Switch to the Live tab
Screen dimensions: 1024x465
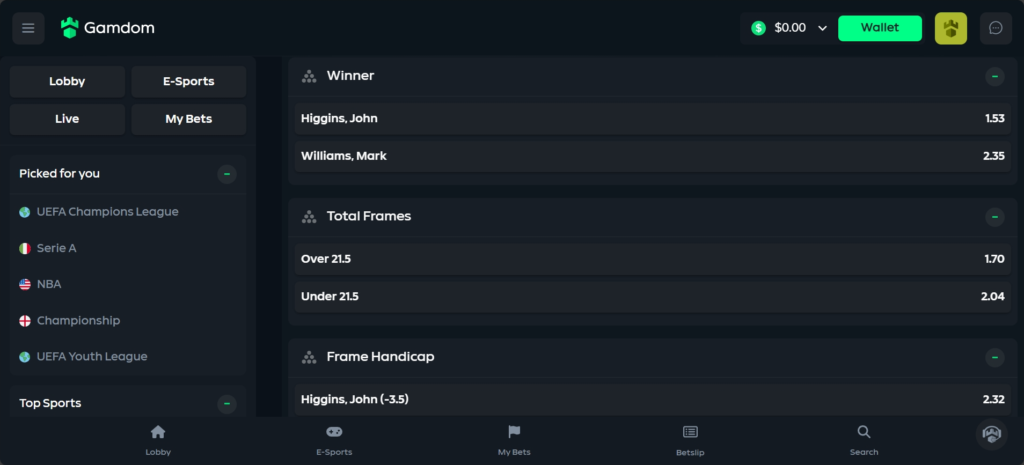(x=67, y=120)
